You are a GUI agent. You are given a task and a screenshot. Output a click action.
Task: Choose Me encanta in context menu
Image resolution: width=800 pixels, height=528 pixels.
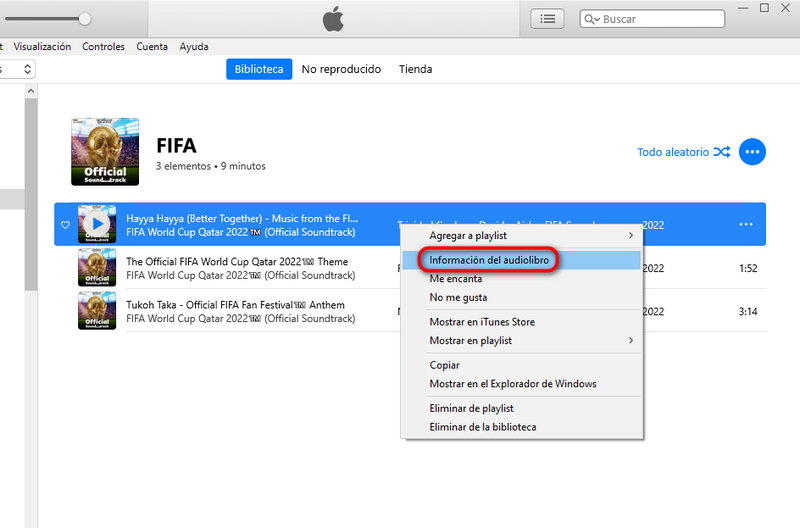[521, 279]
